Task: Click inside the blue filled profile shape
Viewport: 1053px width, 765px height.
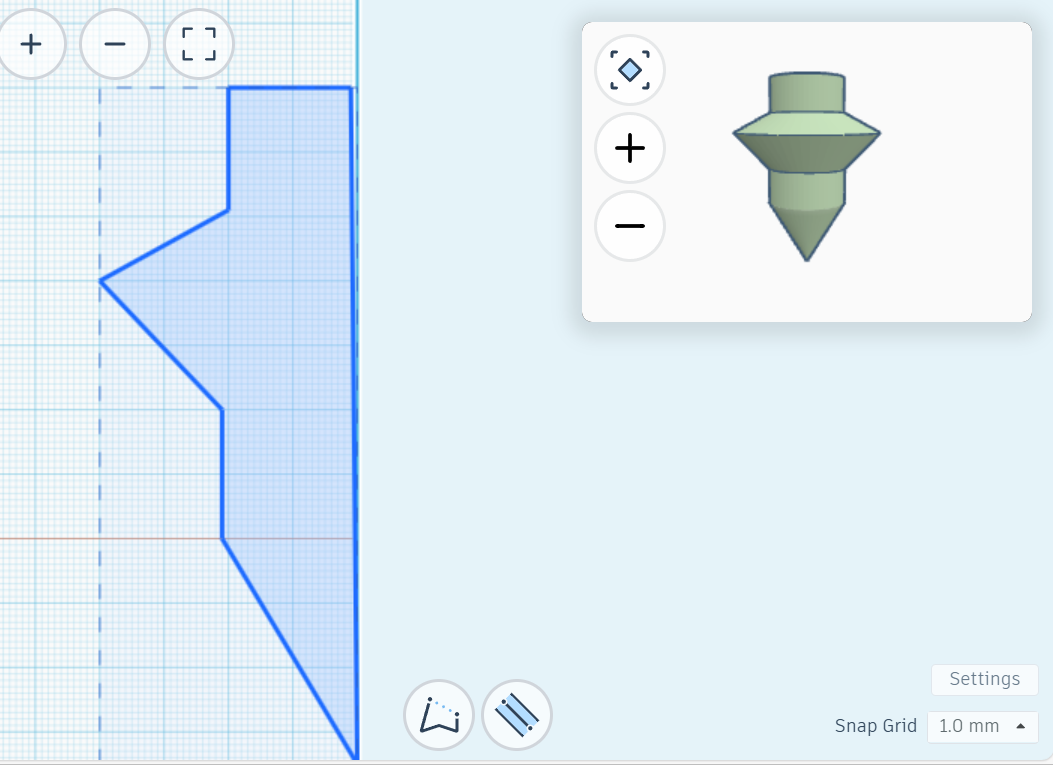Action: (x=290, y=350)
